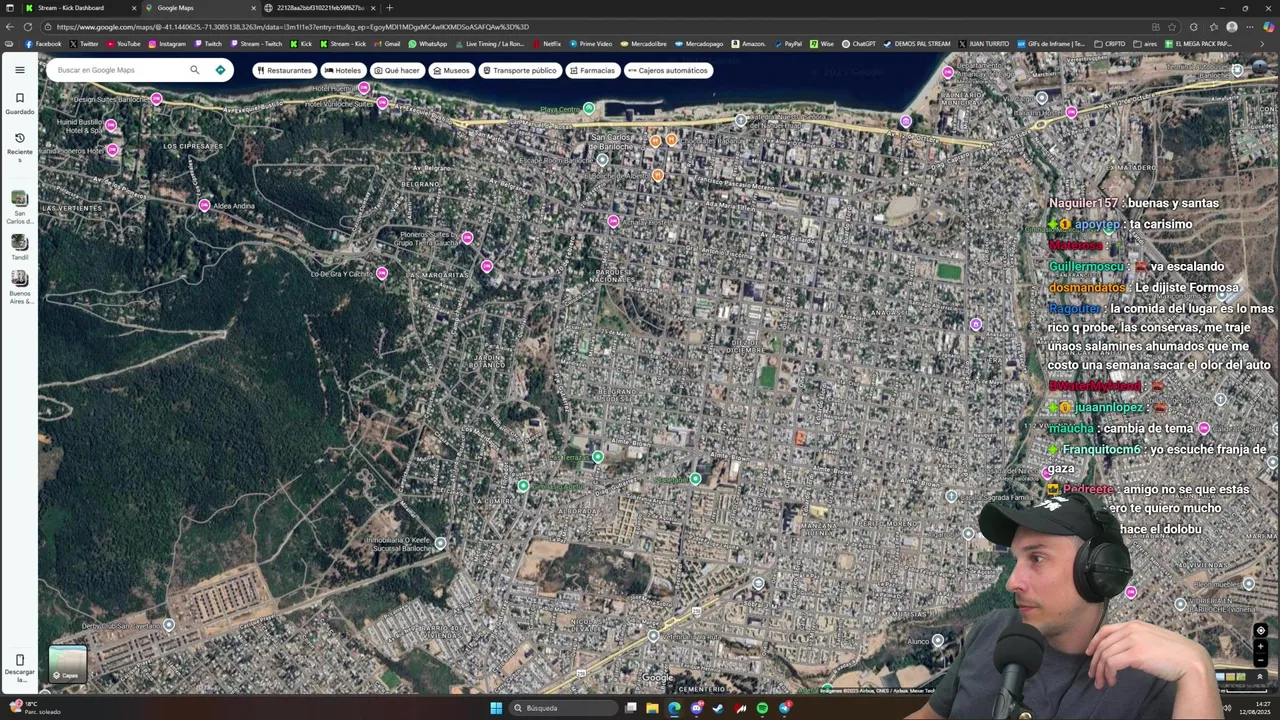The image size is (1280, 720).
Task: Open the CRIPTO bookmarks folder
Action: 1110,44
